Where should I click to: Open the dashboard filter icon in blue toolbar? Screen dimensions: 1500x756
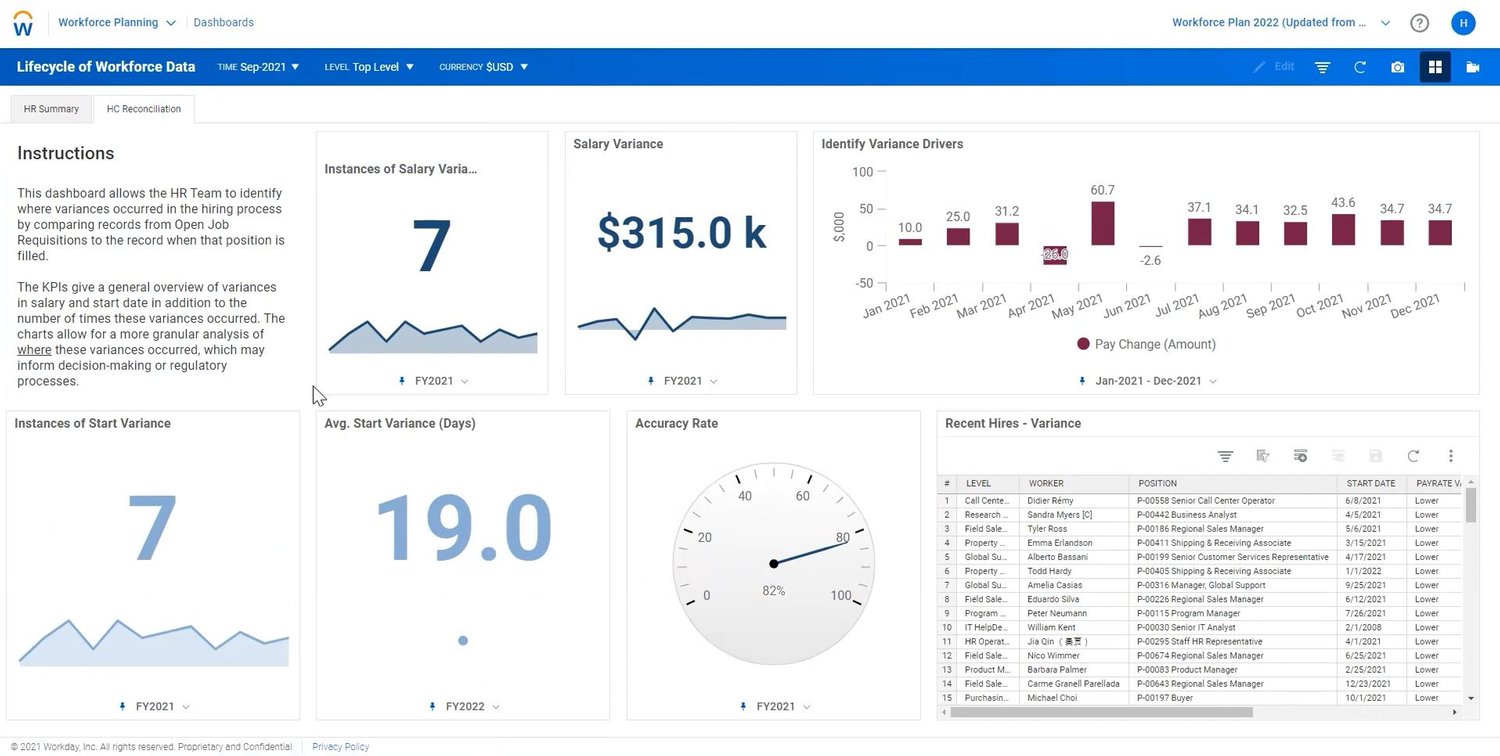point(1322,67)
